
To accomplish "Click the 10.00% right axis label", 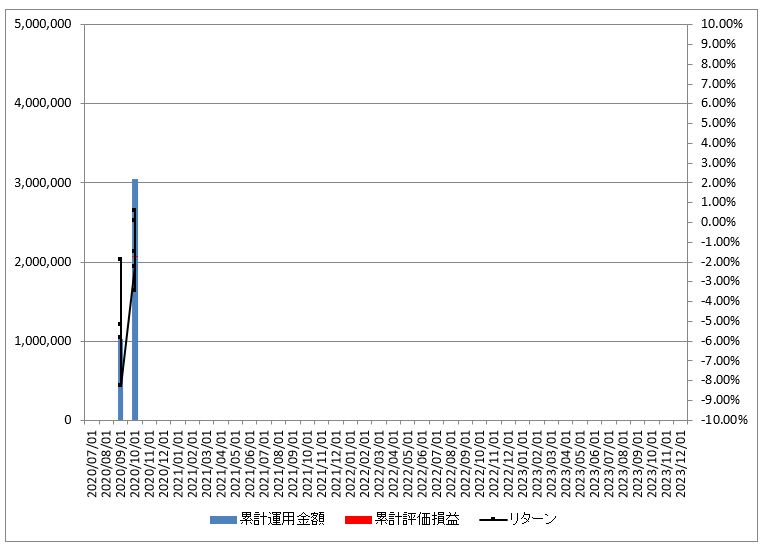I will point(722,24).
